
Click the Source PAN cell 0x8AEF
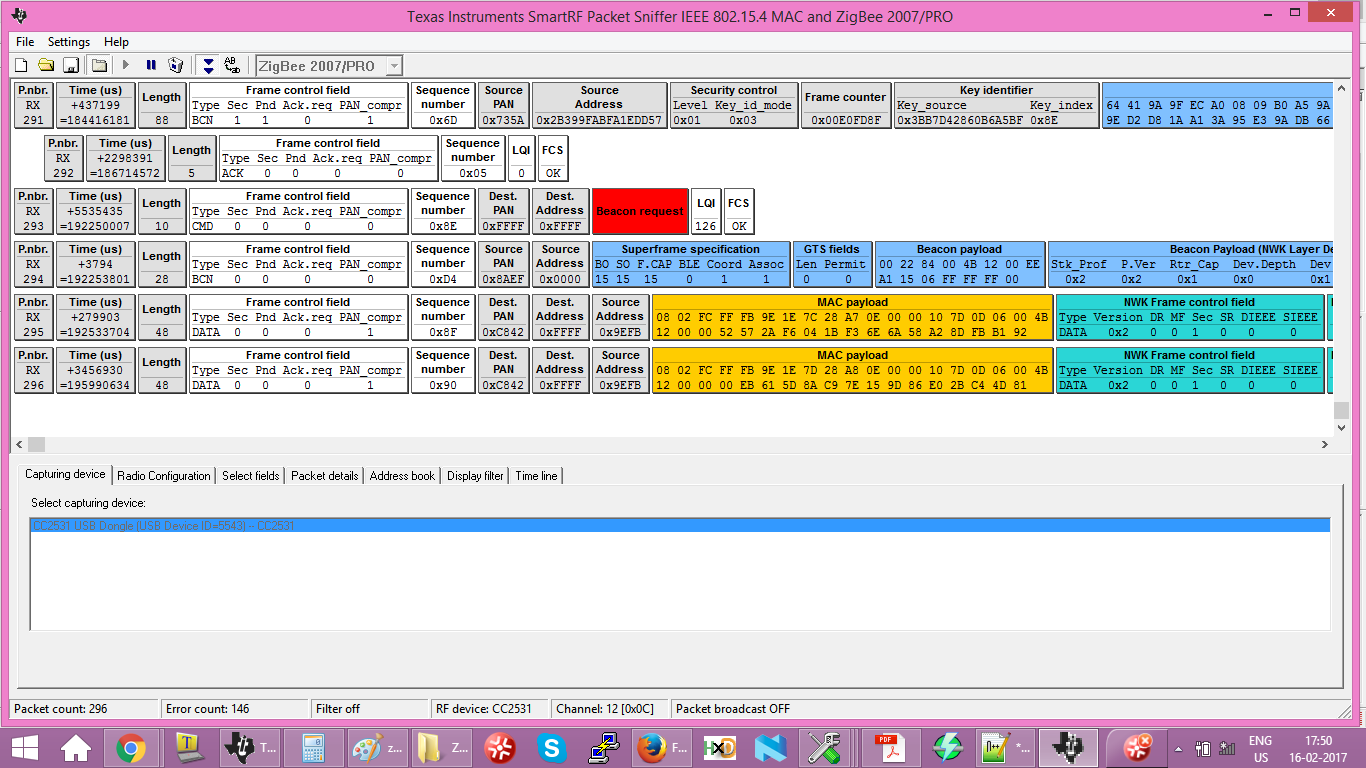[504, 264]
